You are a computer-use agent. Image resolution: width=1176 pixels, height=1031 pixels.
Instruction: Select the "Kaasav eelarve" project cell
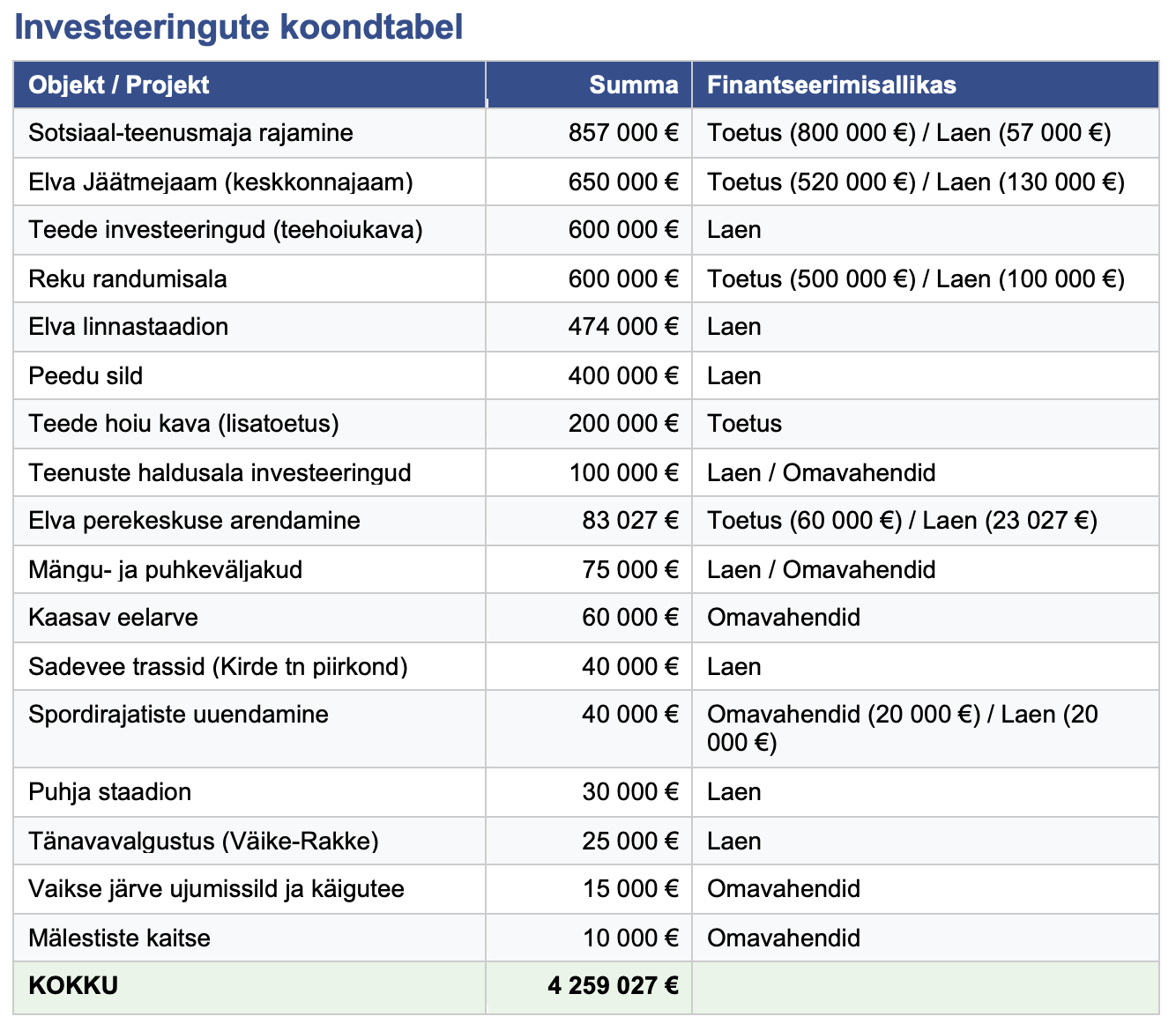[113, 618]
